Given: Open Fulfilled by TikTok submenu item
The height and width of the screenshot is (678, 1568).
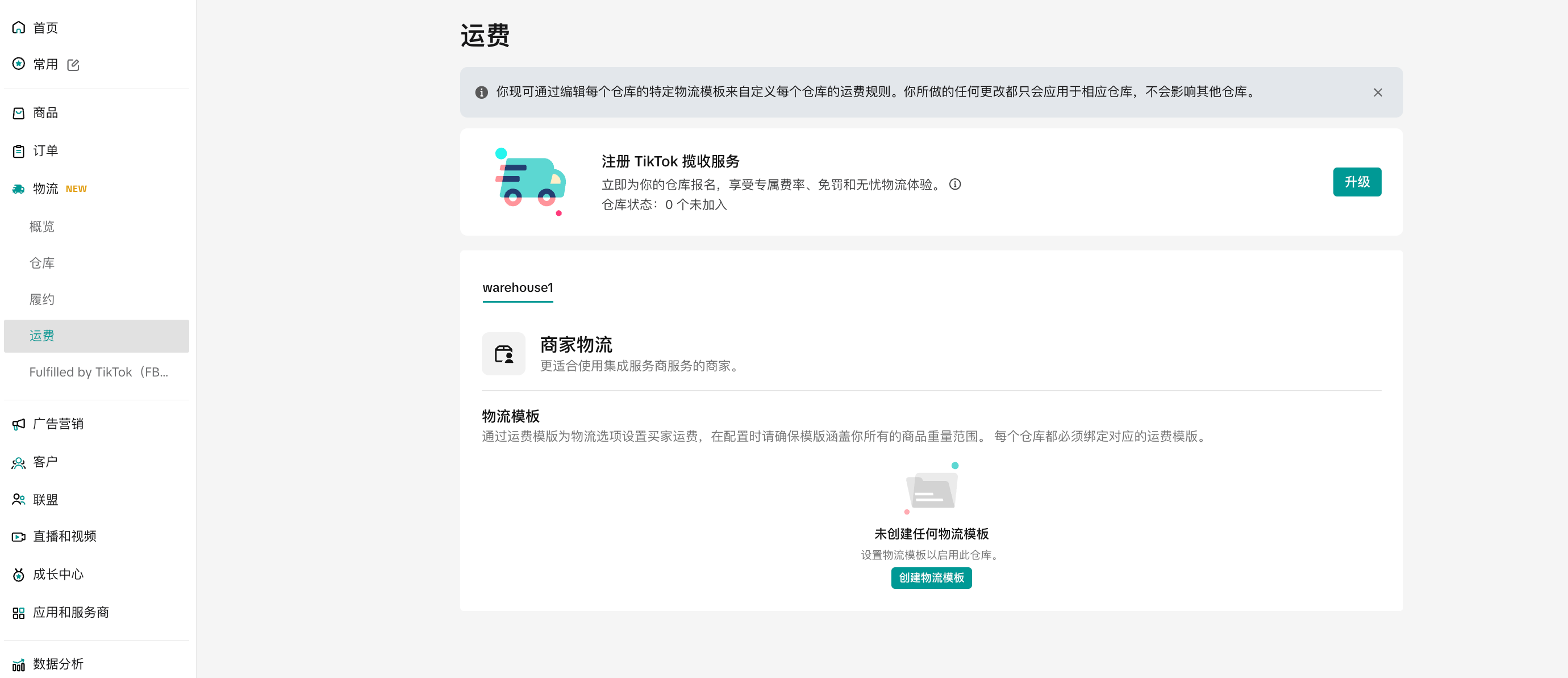Looking at the screenshot, I should tap(98, 372).
